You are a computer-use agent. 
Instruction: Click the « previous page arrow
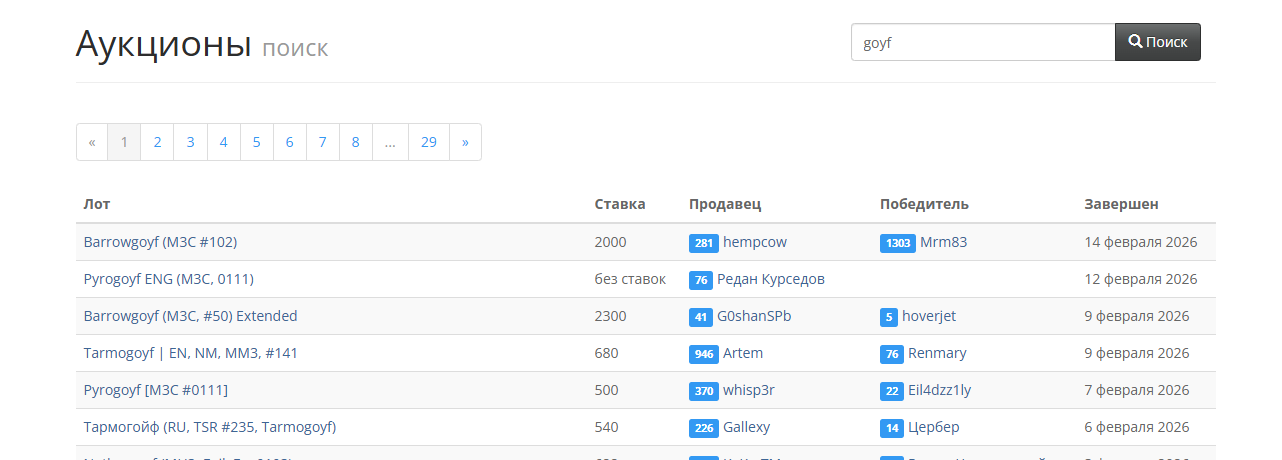point(92,142)
